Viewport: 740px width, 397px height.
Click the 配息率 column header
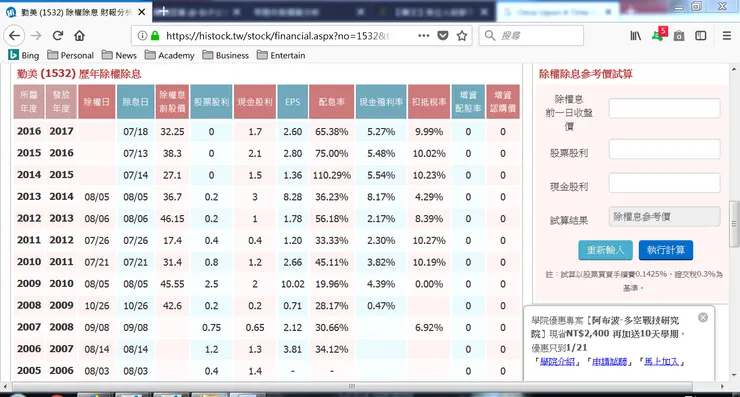(332, 101)
